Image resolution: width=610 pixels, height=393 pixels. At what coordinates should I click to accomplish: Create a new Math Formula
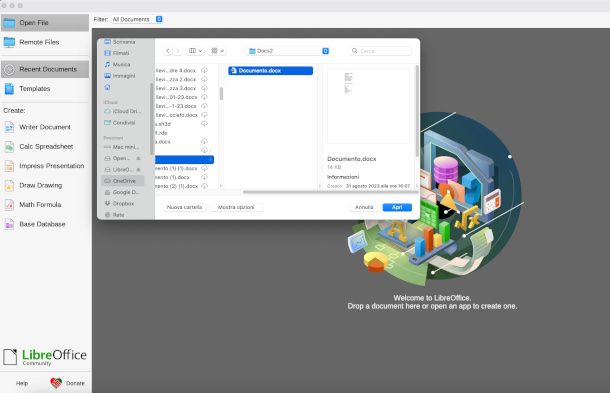click(x=45, y=205)
